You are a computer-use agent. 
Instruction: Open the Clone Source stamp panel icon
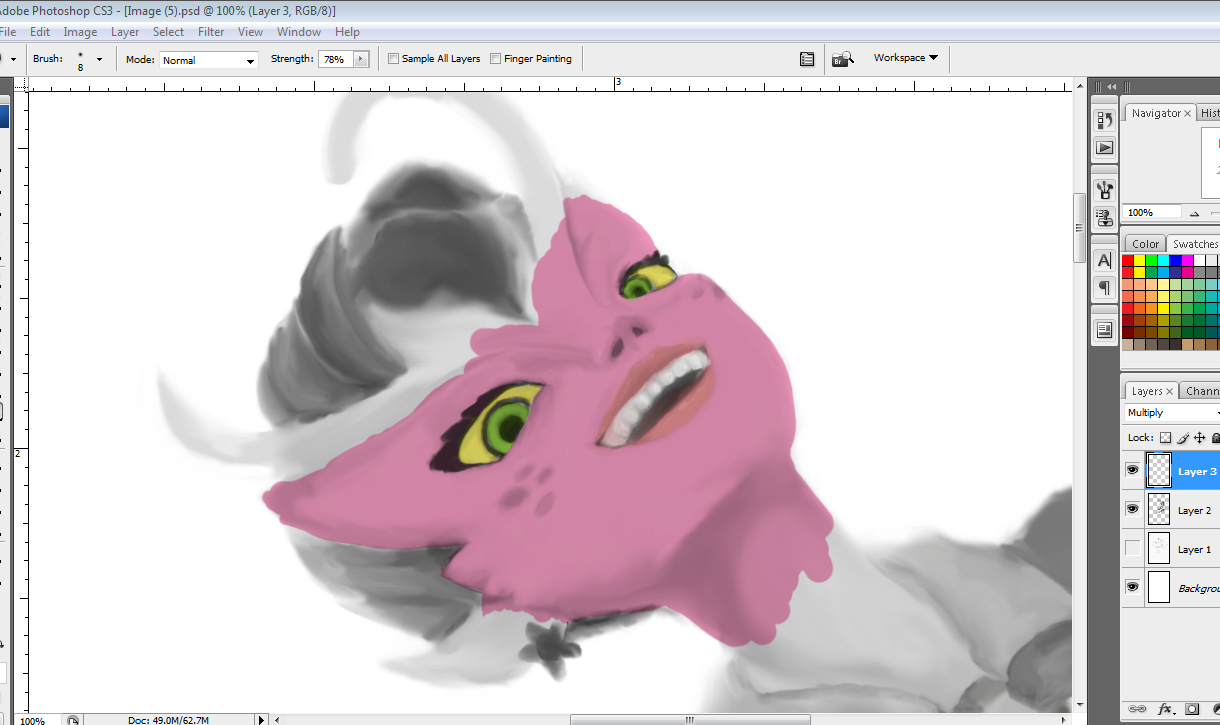(x=1105, y=216)
